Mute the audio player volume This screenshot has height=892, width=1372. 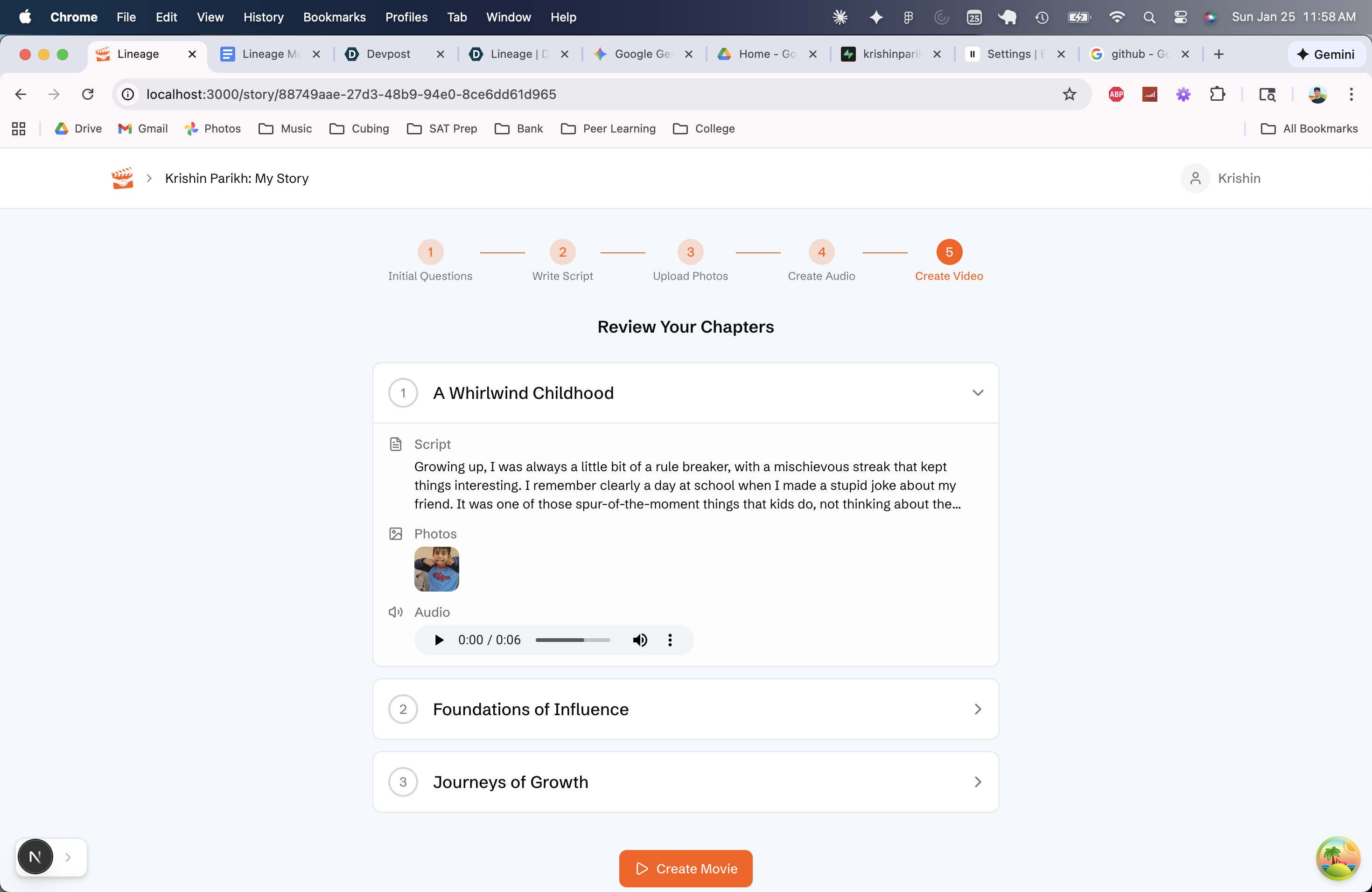coord(640,640)
